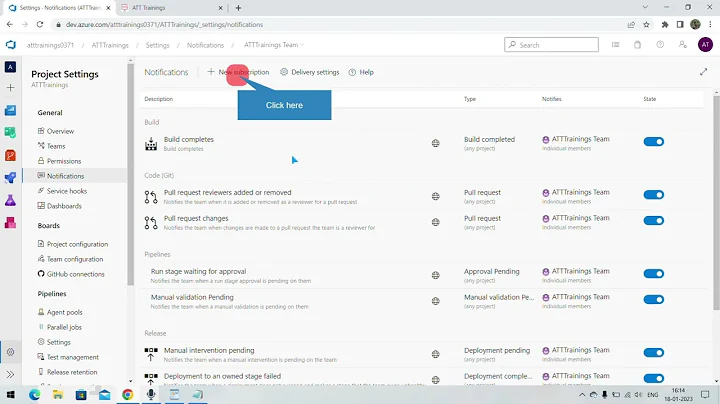Open user settings icon in header

[683, 45]
